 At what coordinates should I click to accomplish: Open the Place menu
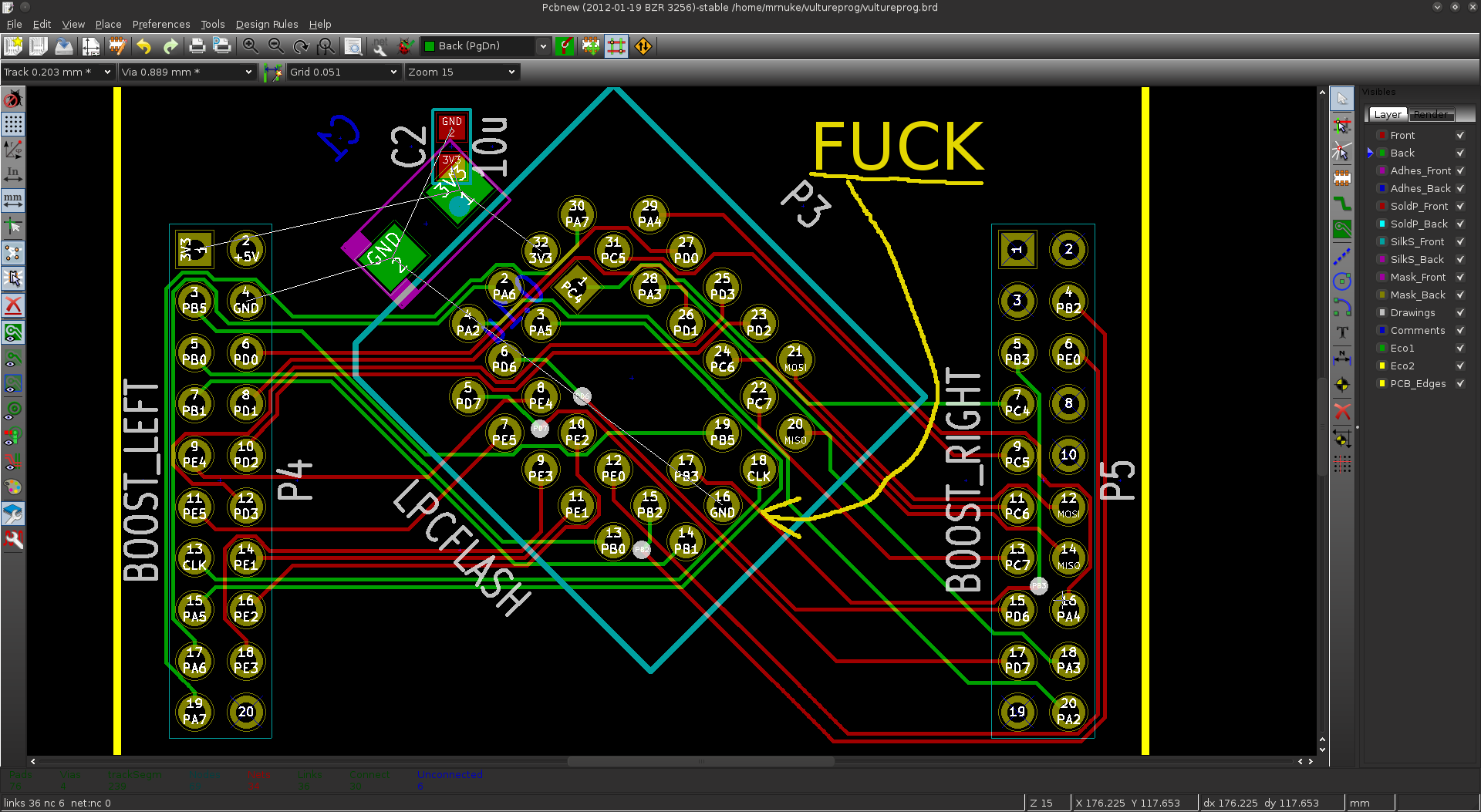click(x=108, y=24)
